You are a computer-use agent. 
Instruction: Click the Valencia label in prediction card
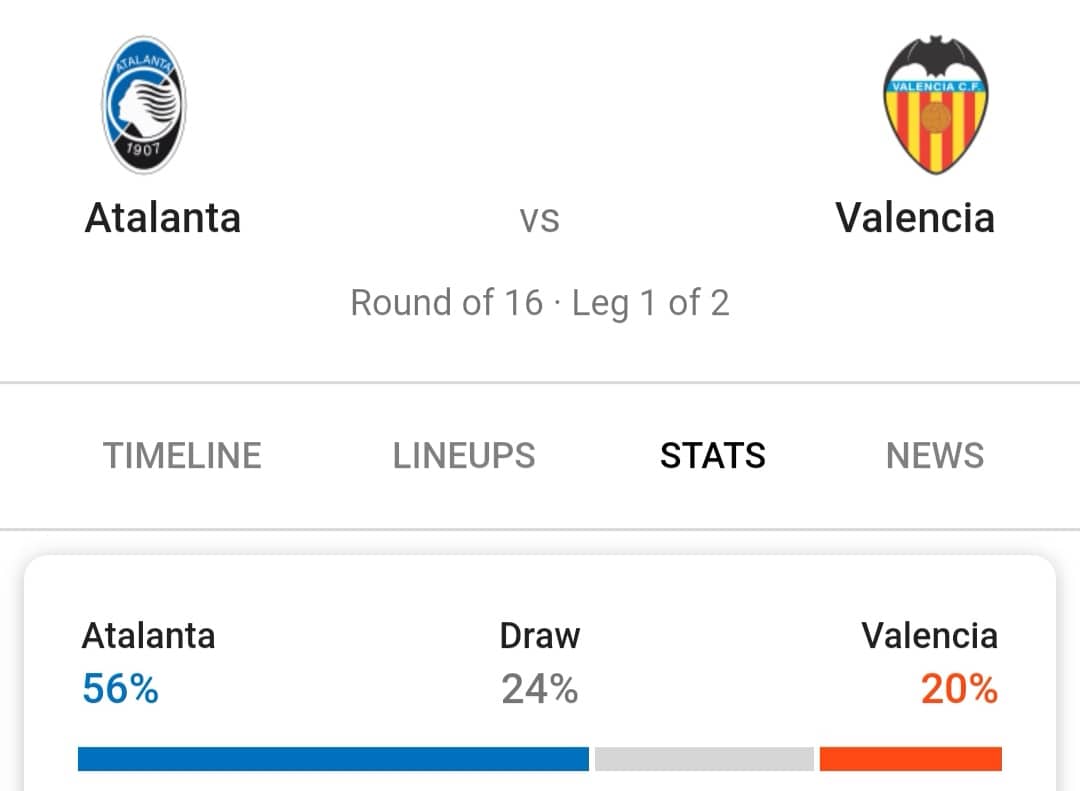coord(929,635)
